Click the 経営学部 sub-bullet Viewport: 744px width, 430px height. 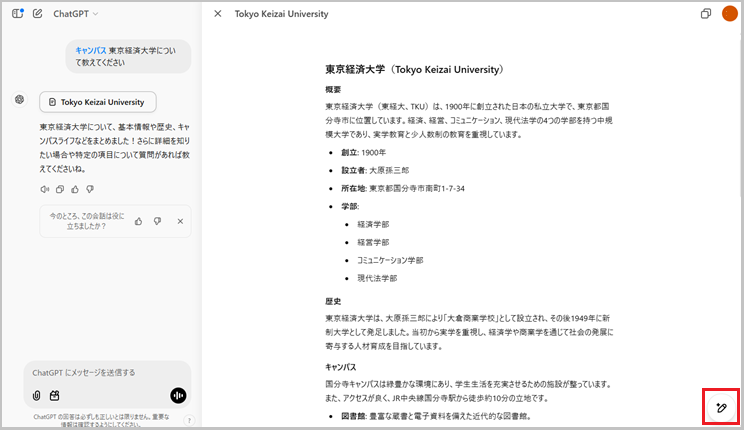373,243
